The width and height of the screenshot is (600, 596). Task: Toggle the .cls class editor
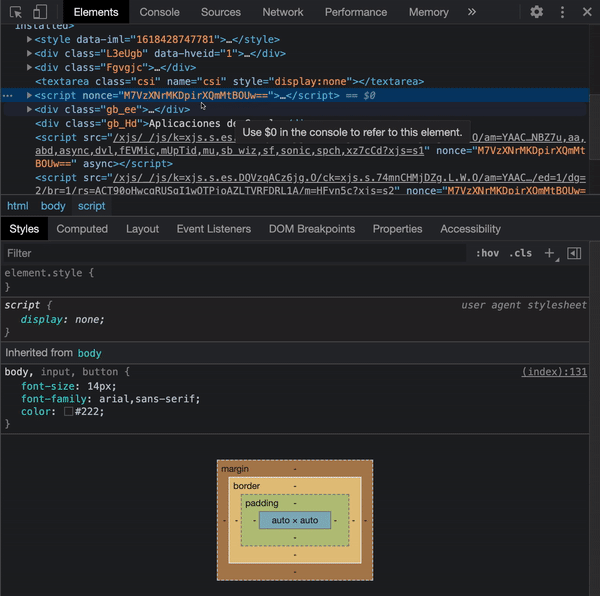[520, 253]
